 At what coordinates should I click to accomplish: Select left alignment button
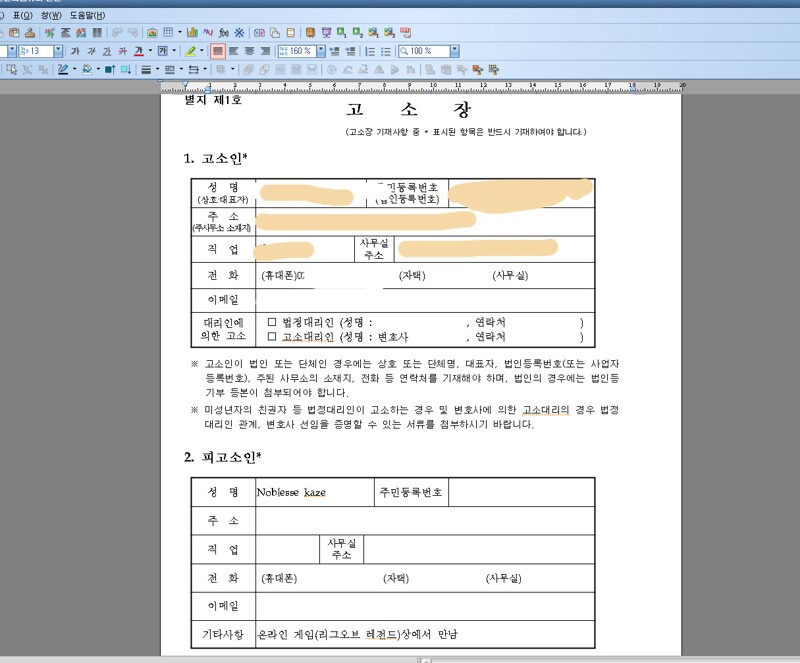234,51
